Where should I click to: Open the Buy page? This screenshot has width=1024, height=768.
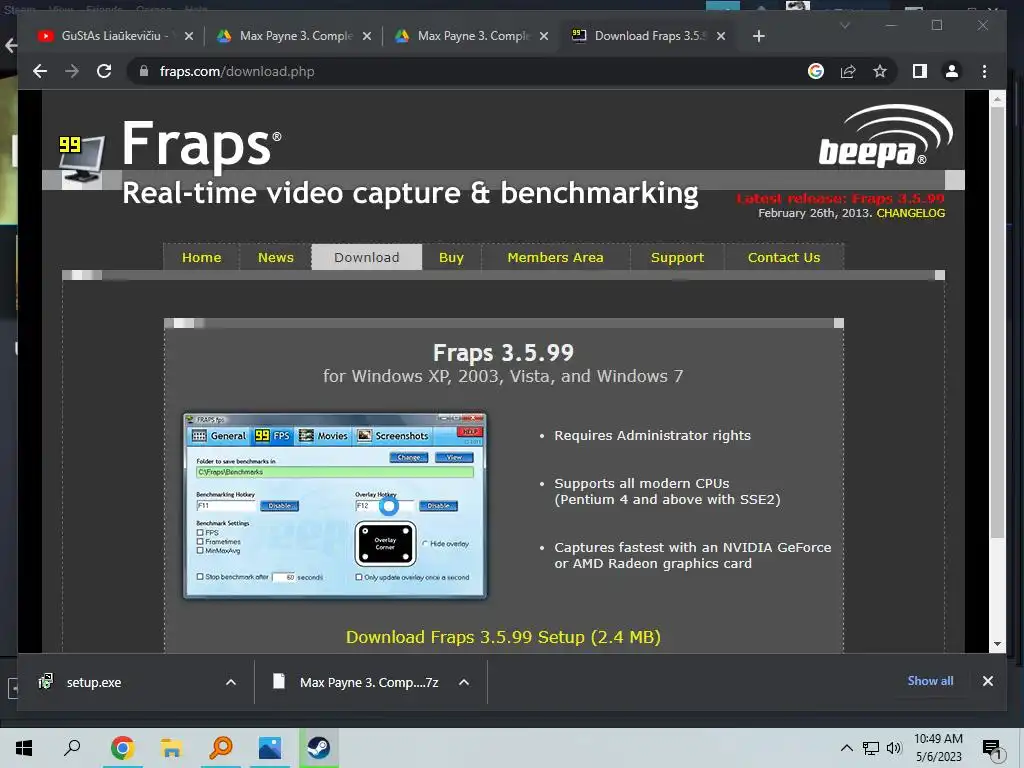click(x=451, y=257)
